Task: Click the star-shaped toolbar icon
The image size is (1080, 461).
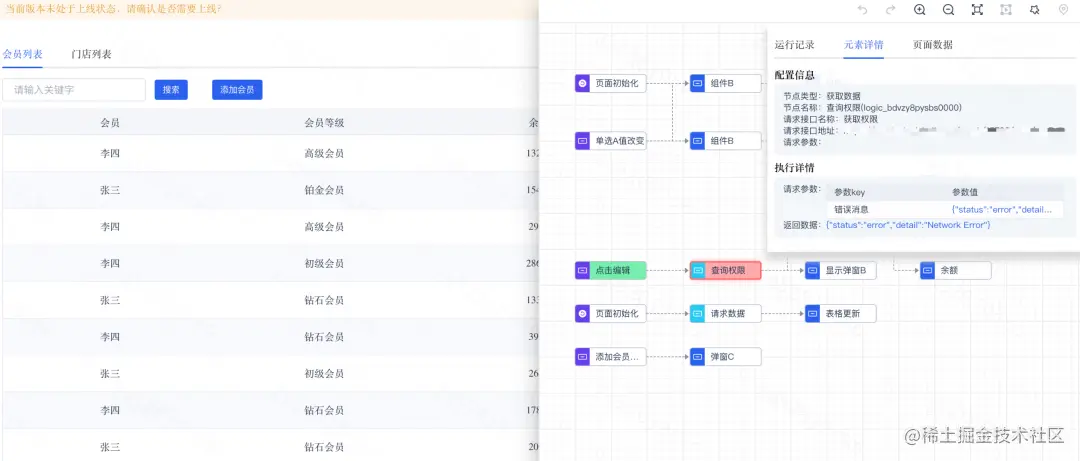Action: click(x=1035, y=10)
